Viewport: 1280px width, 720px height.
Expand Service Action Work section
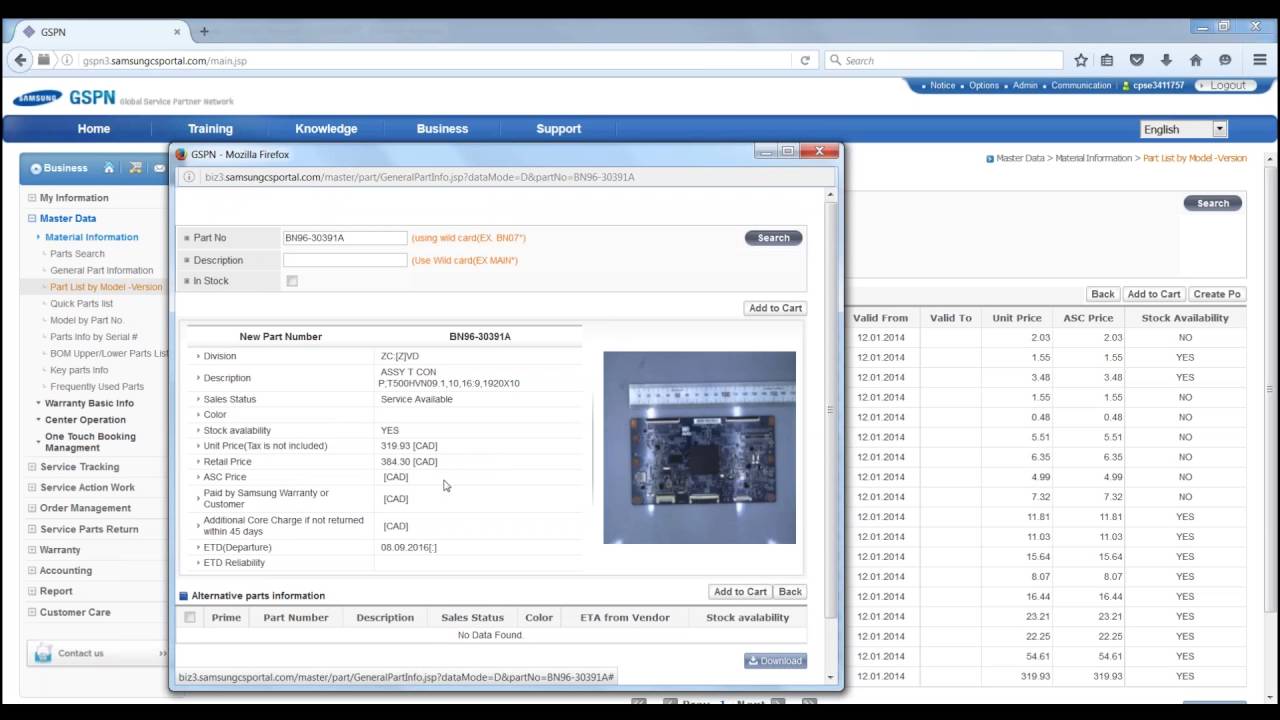coord(32,487)
